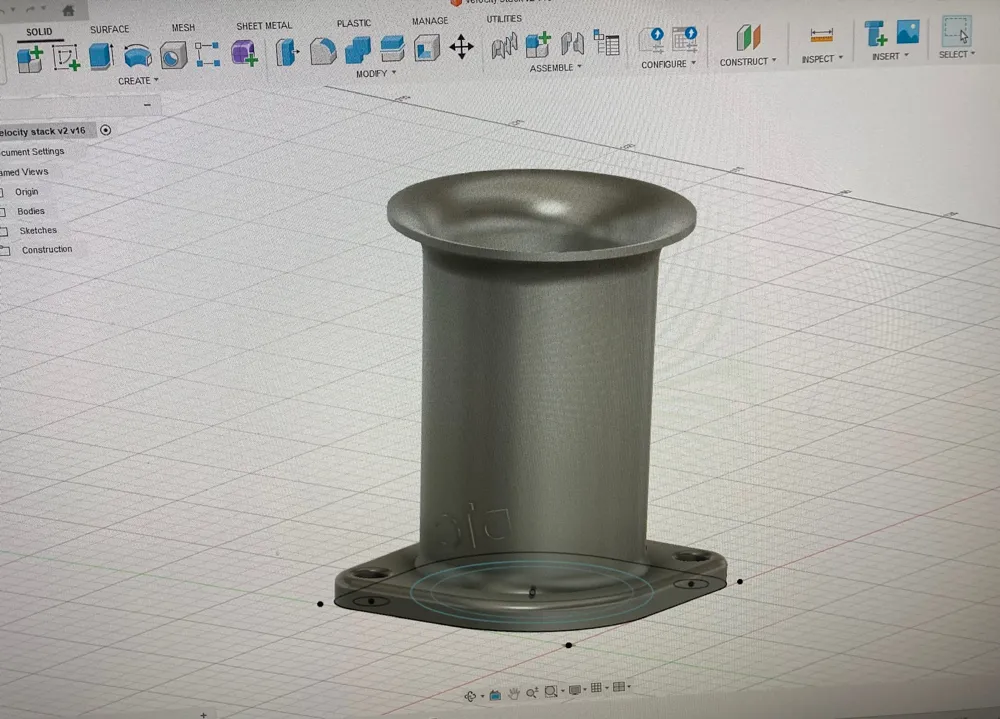Click the Named Views browser item
The image size is (1000, 719).
tap(24, 172)
